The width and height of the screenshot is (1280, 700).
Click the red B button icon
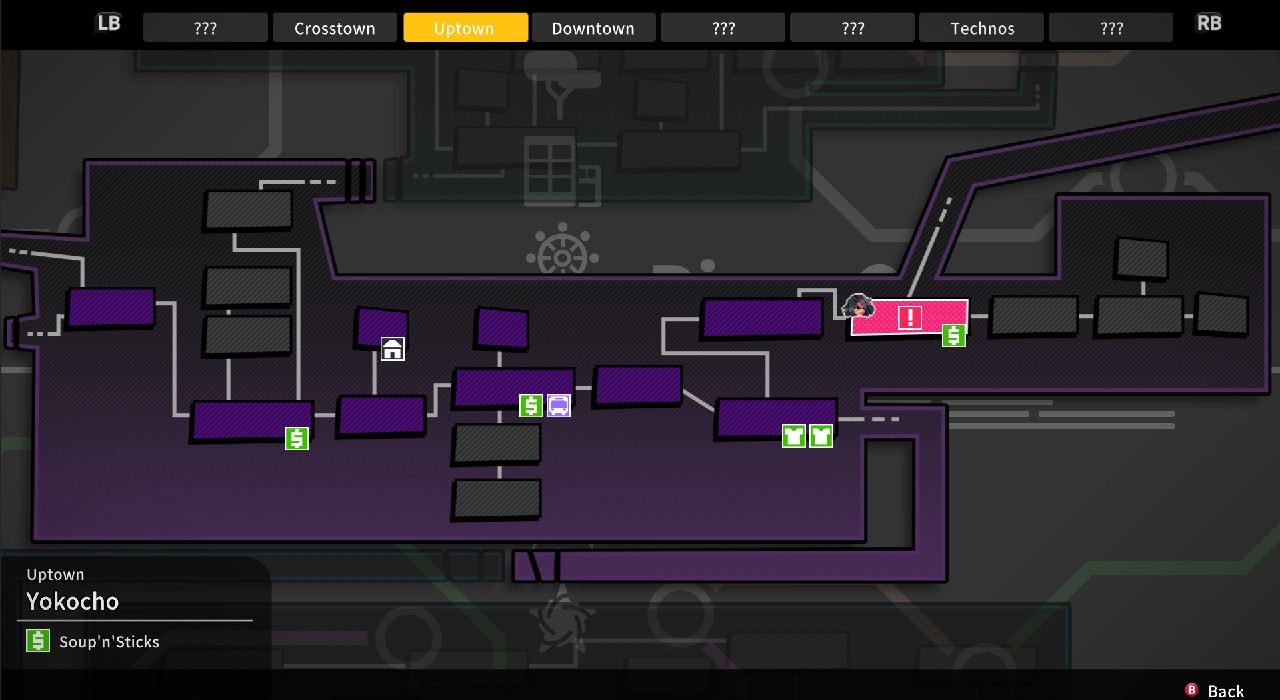(x=1191, y=689)
